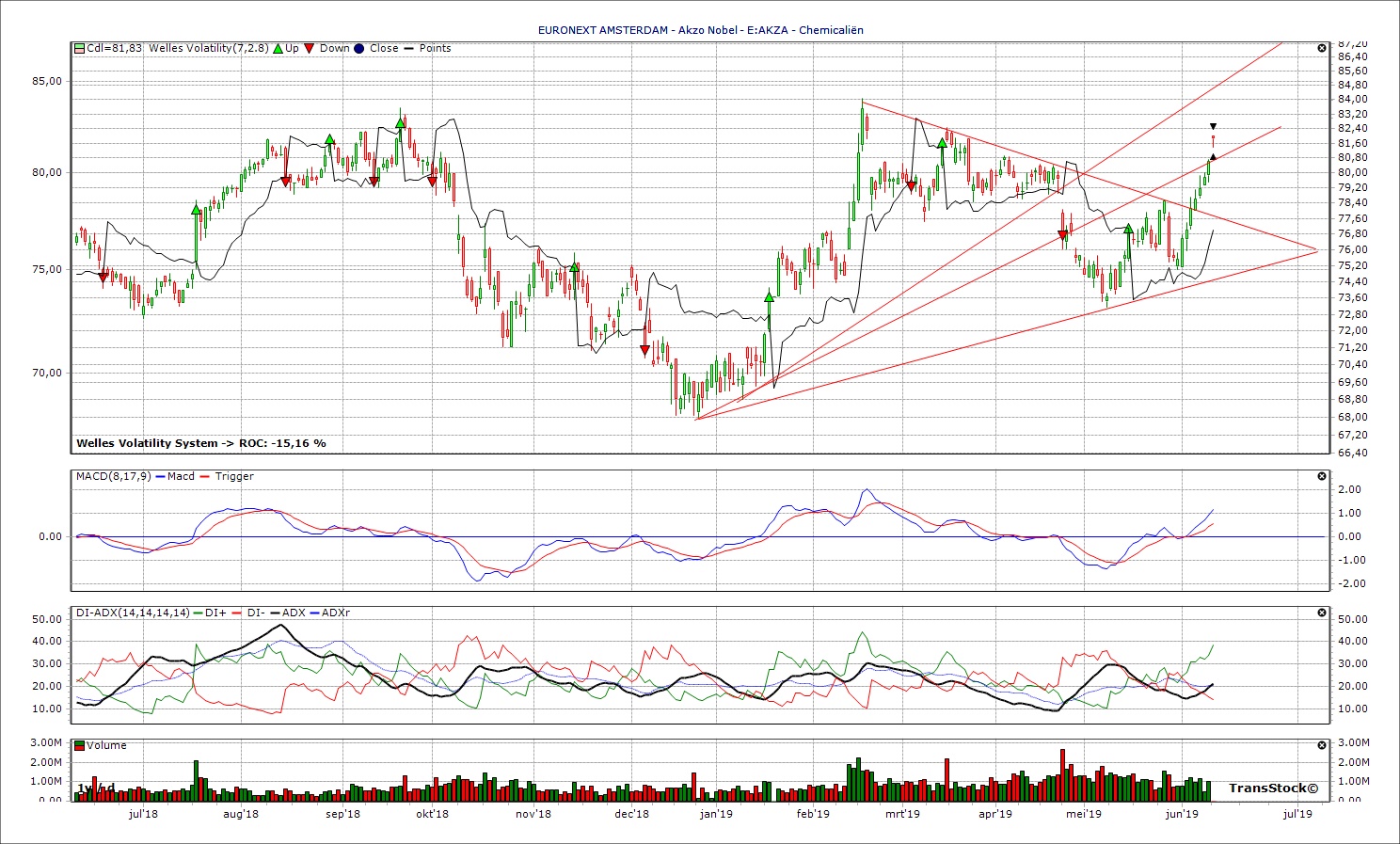Click the jun'19 date axis label
This screenshot has height=844, width=1400.
click(1183, 814)
